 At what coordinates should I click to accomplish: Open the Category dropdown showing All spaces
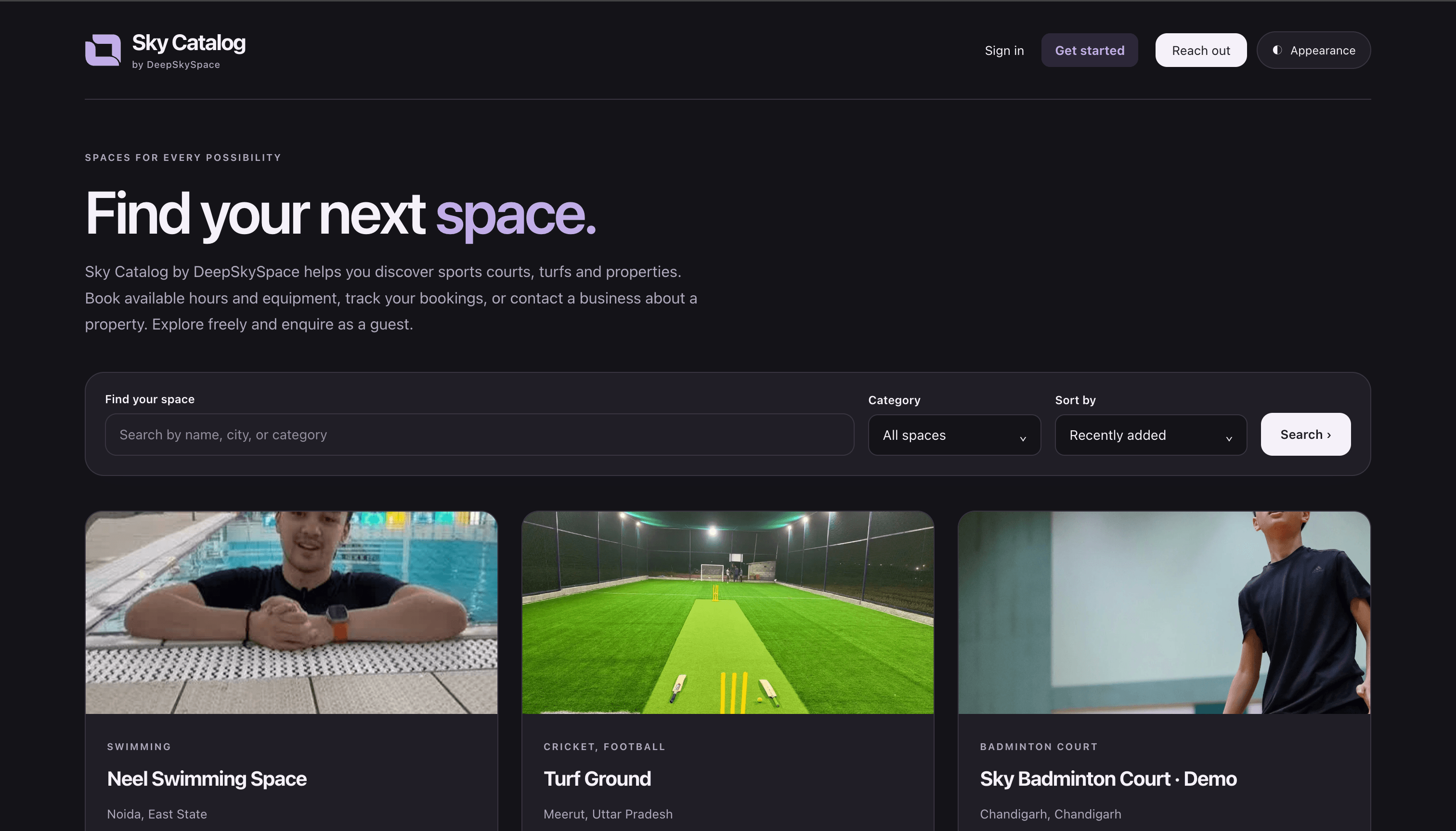click(x=954, y=435)
